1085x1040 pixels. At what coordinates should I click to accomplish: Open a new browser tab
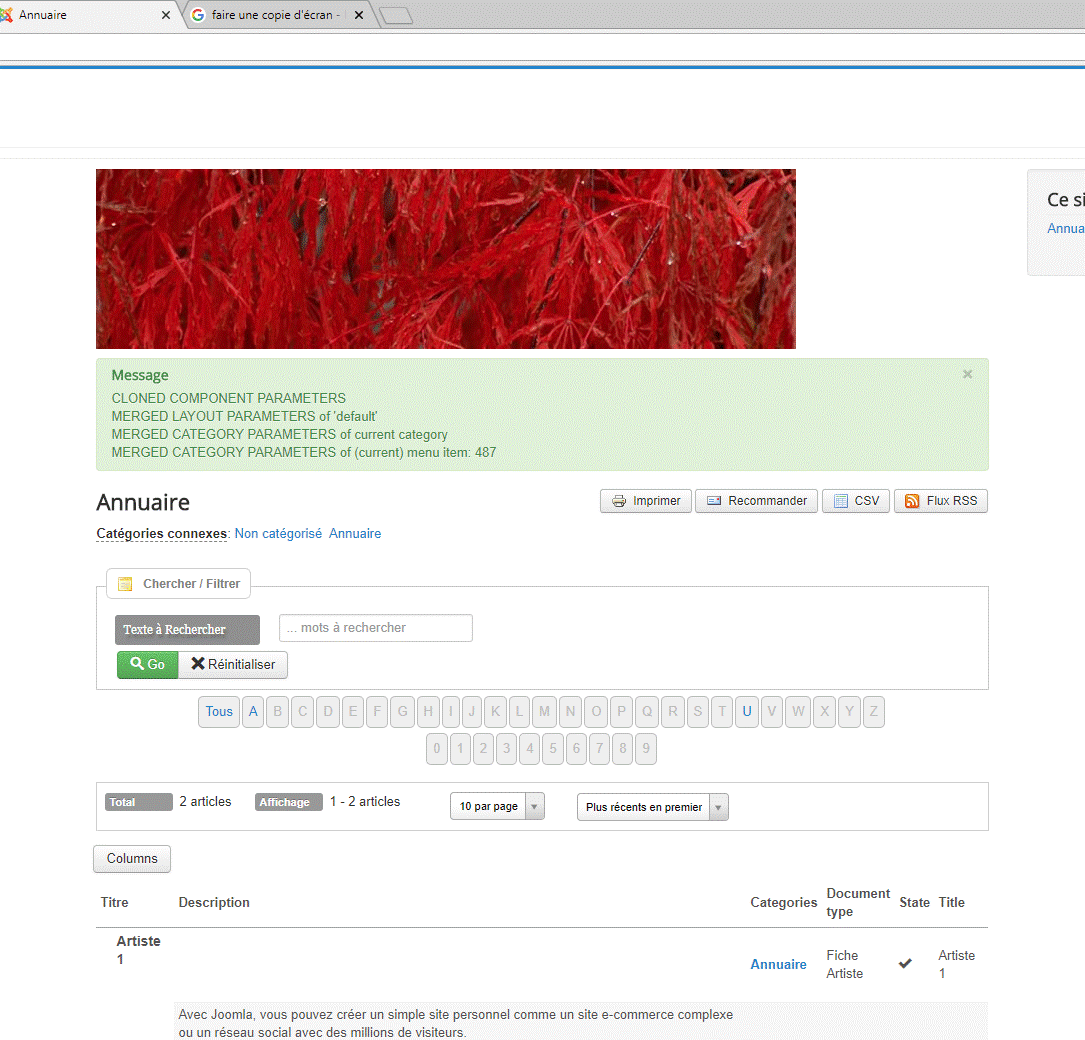coord(396,15)
